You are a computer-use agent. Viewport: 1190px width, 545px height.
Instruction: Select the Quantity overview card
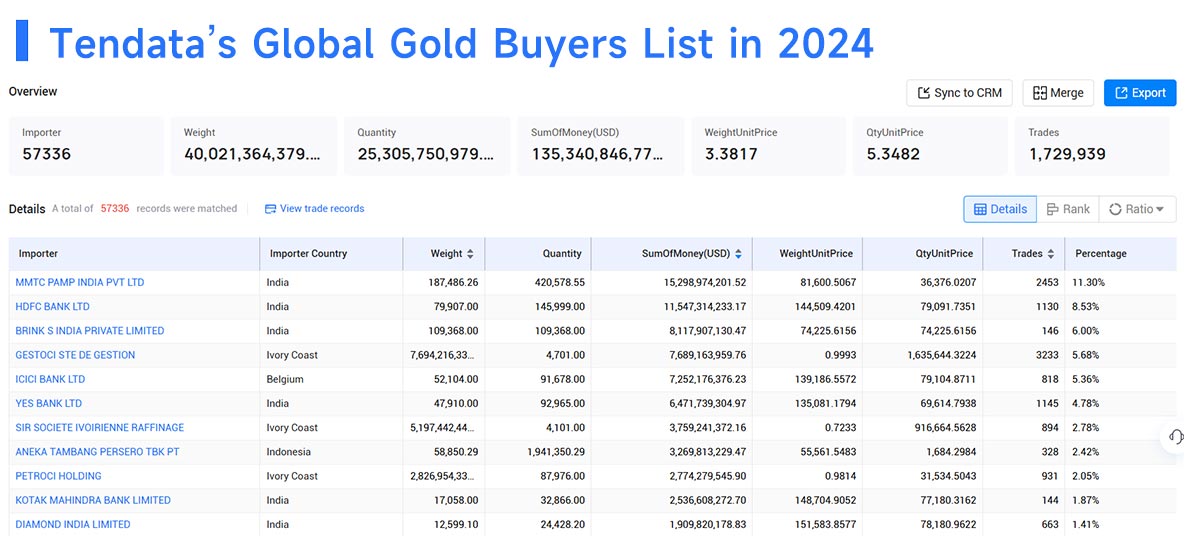(x=427, y=146)
